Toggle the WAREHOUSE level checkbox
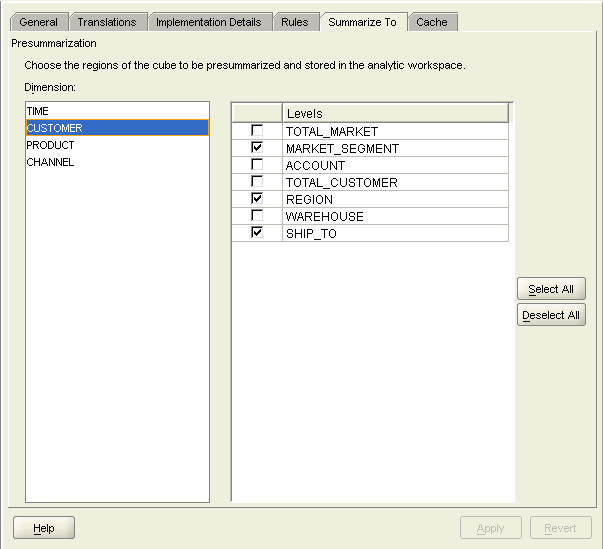Screen dimensions: 603x549 (257, 216)
